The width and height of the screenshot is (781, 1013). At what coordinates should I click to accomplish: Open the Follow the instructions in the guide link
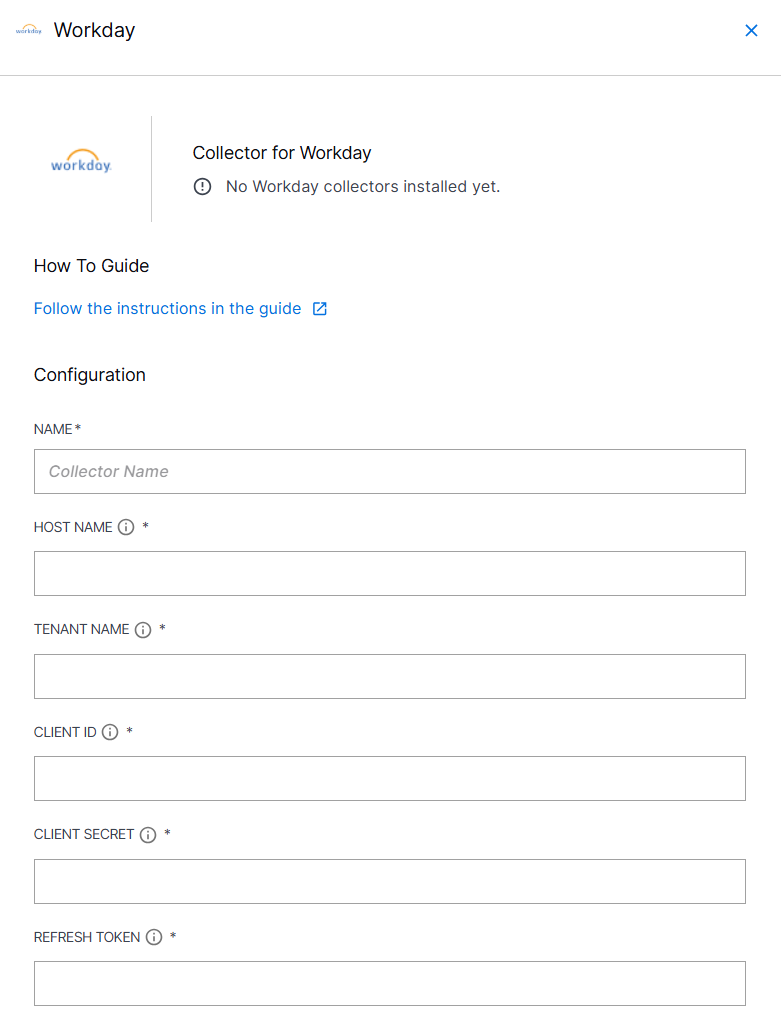click(167, 309)
